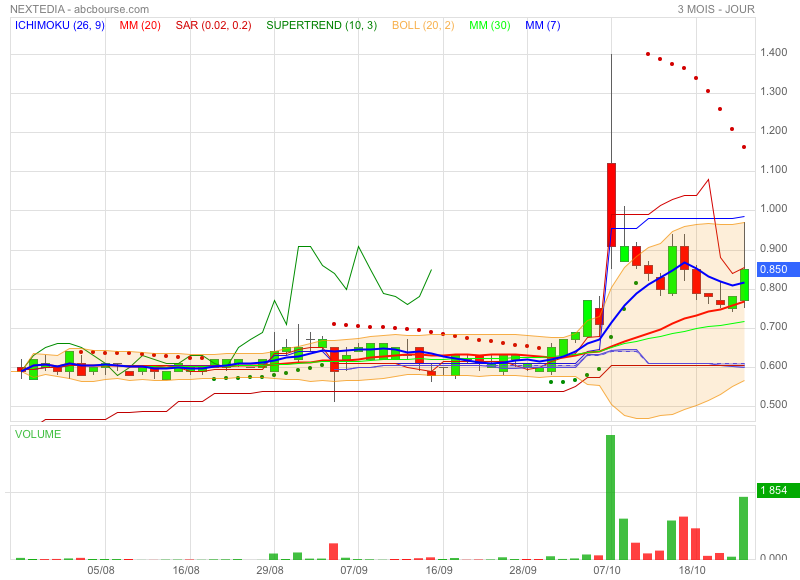Click the topmost red SAR dot near 1.400
This screenshot has height=580, width=800.
(648, 54)
